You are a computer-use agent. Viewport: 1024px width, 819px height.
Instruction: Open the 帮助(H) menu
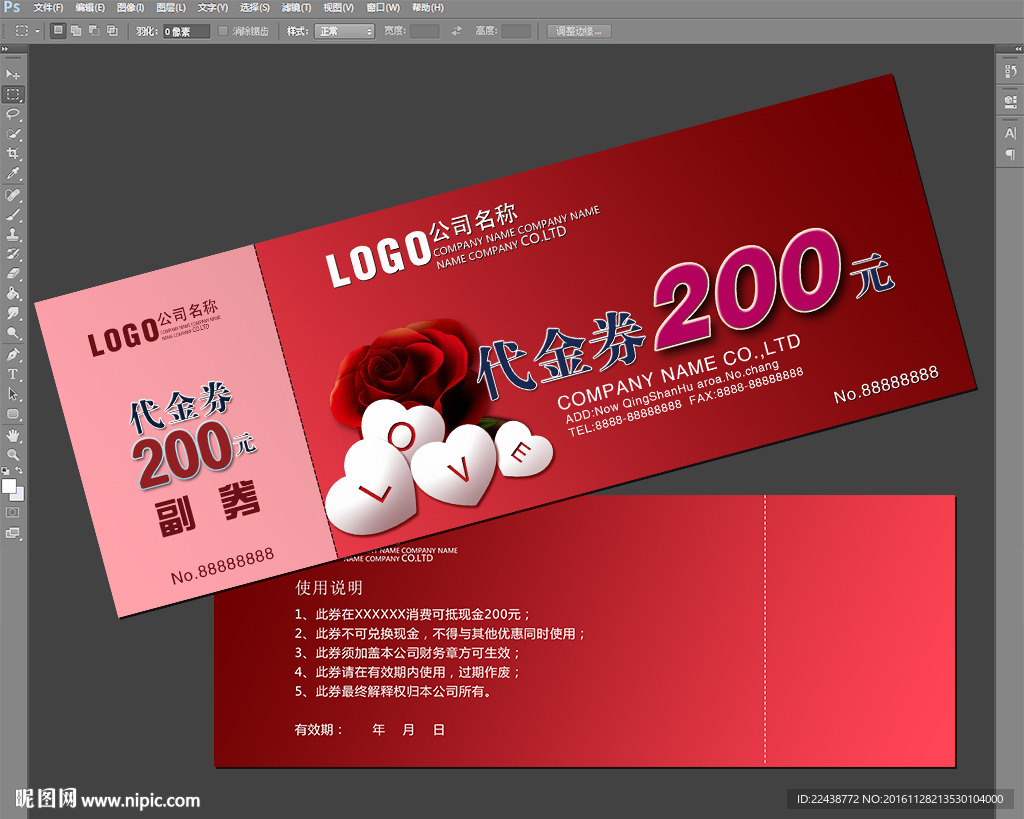point(428,8)
